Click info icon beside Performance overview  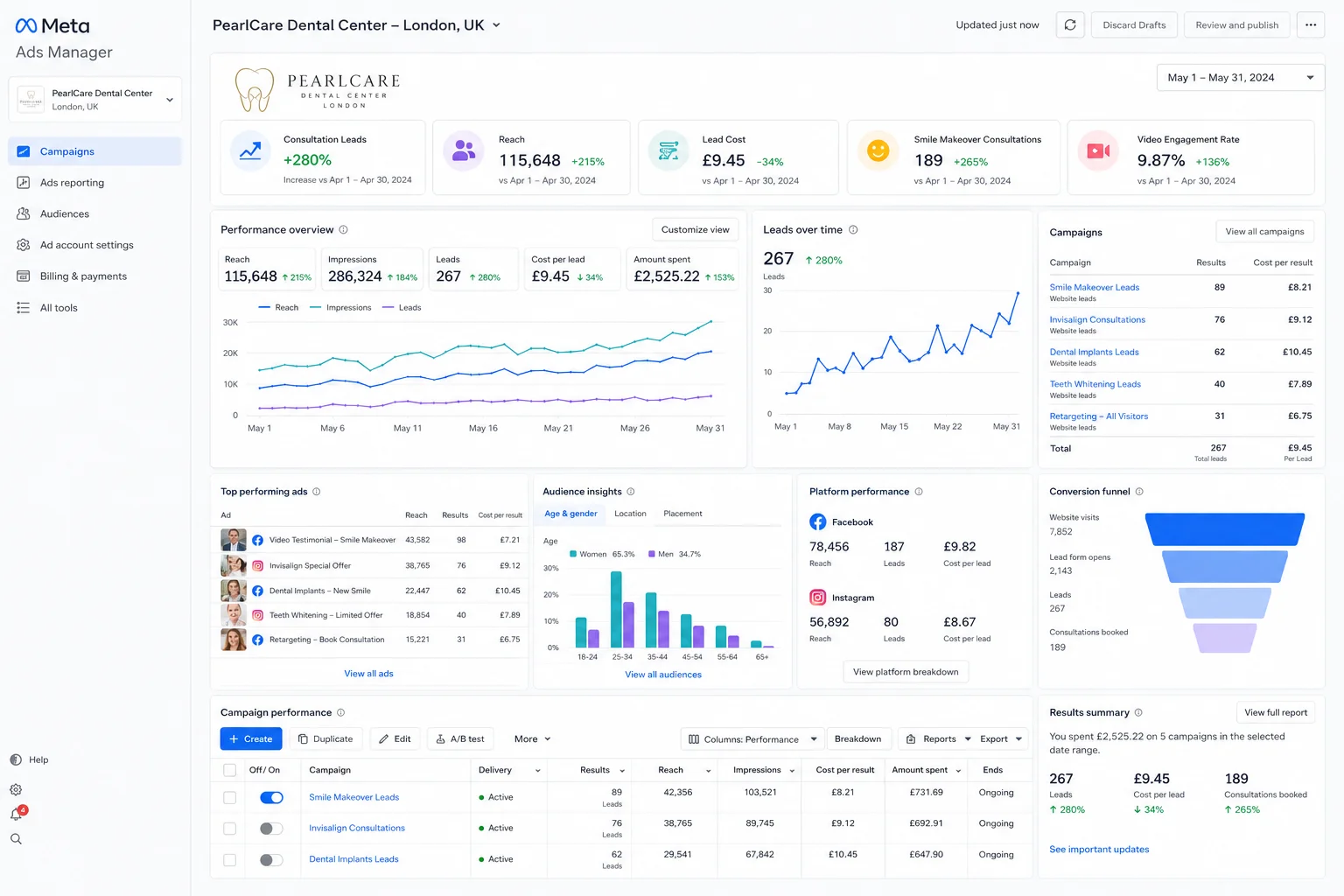pos(343,230)
